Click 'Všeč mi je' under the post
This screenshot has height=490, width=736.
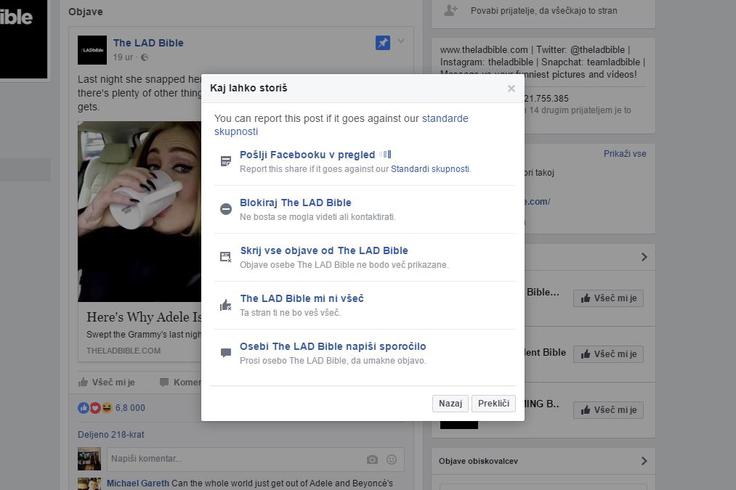107,382
